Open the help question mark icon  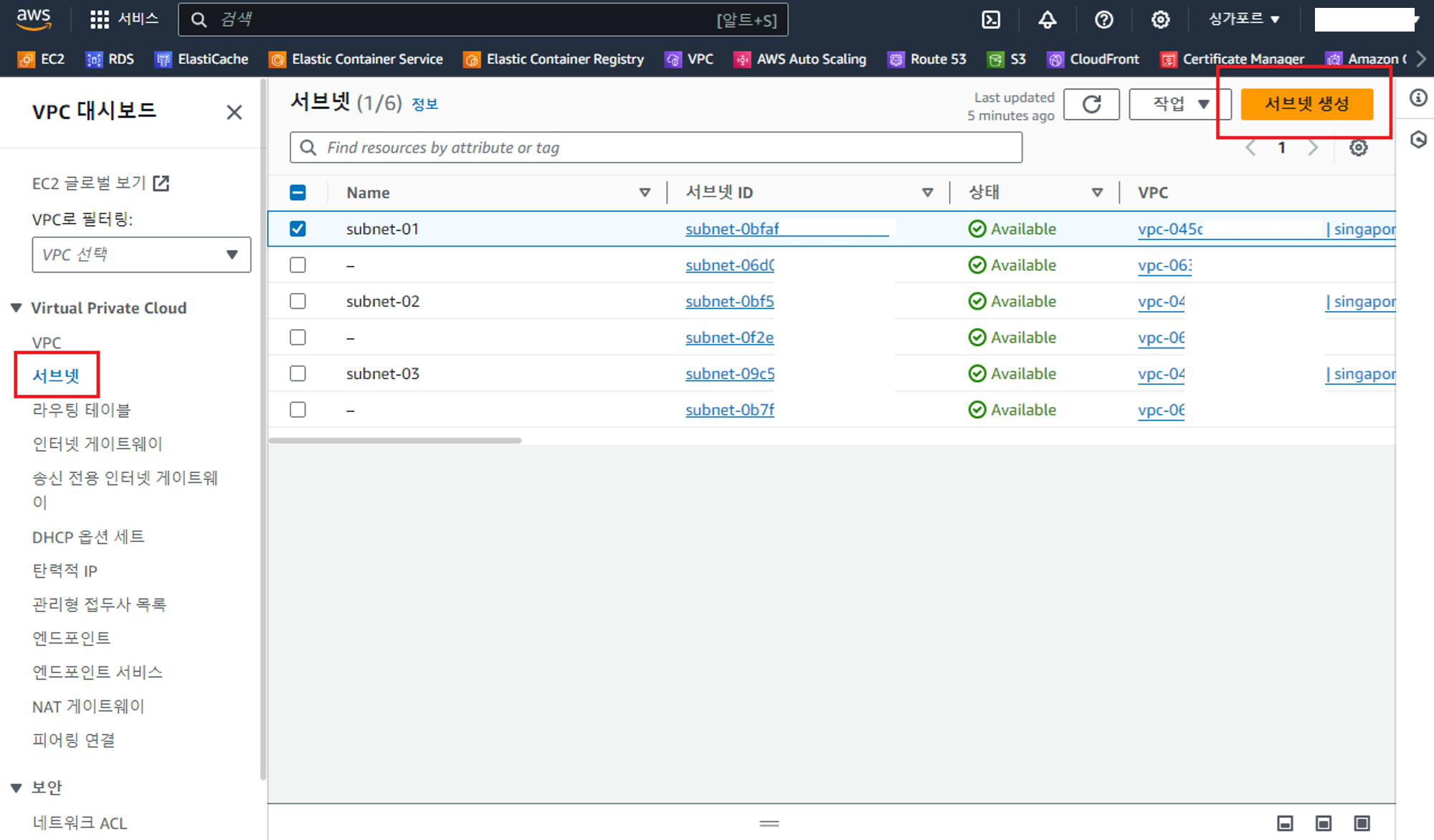tap(1103, 19)
